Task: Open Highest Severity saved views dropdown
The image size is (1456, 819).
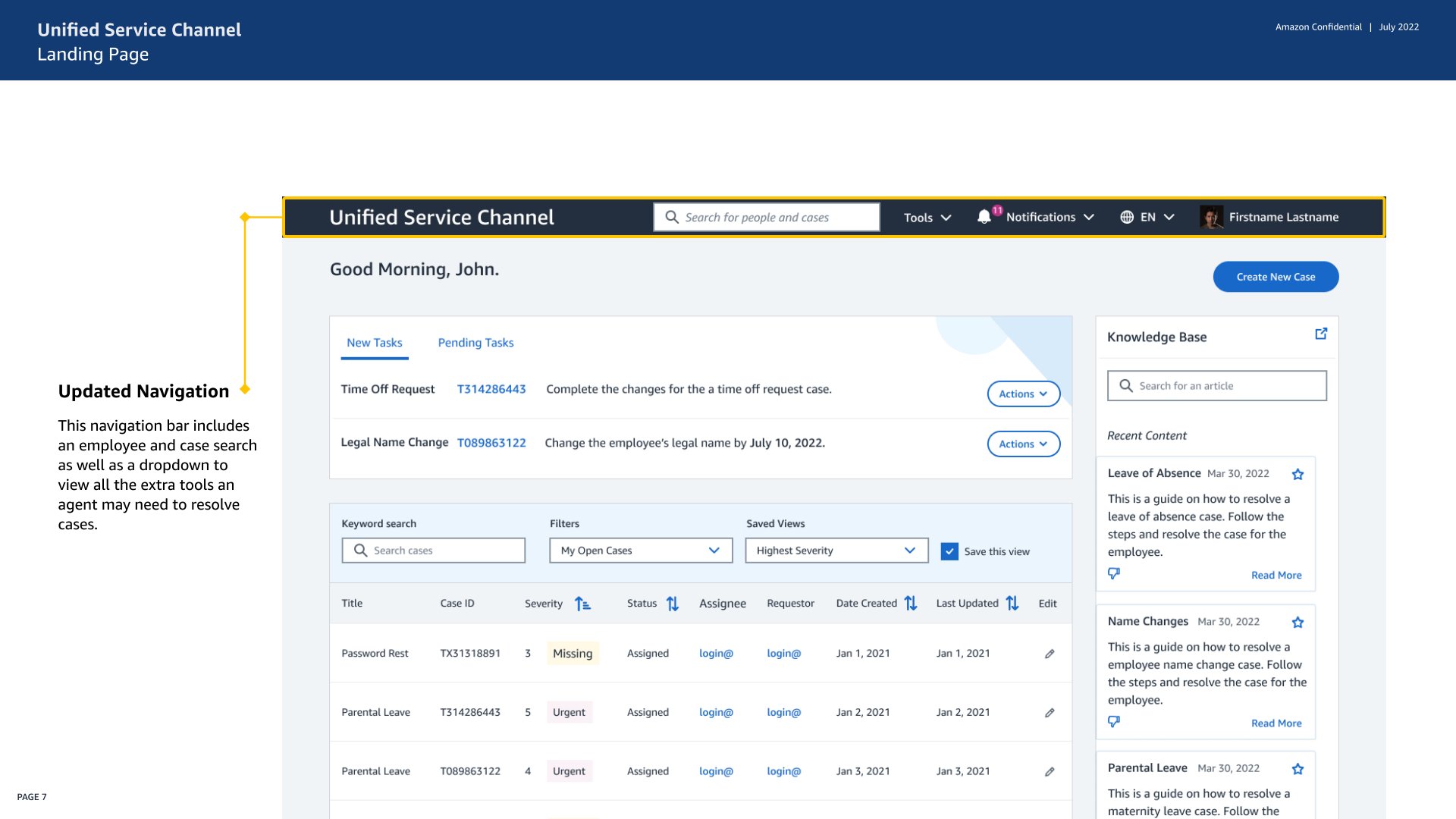Action: 836,551
